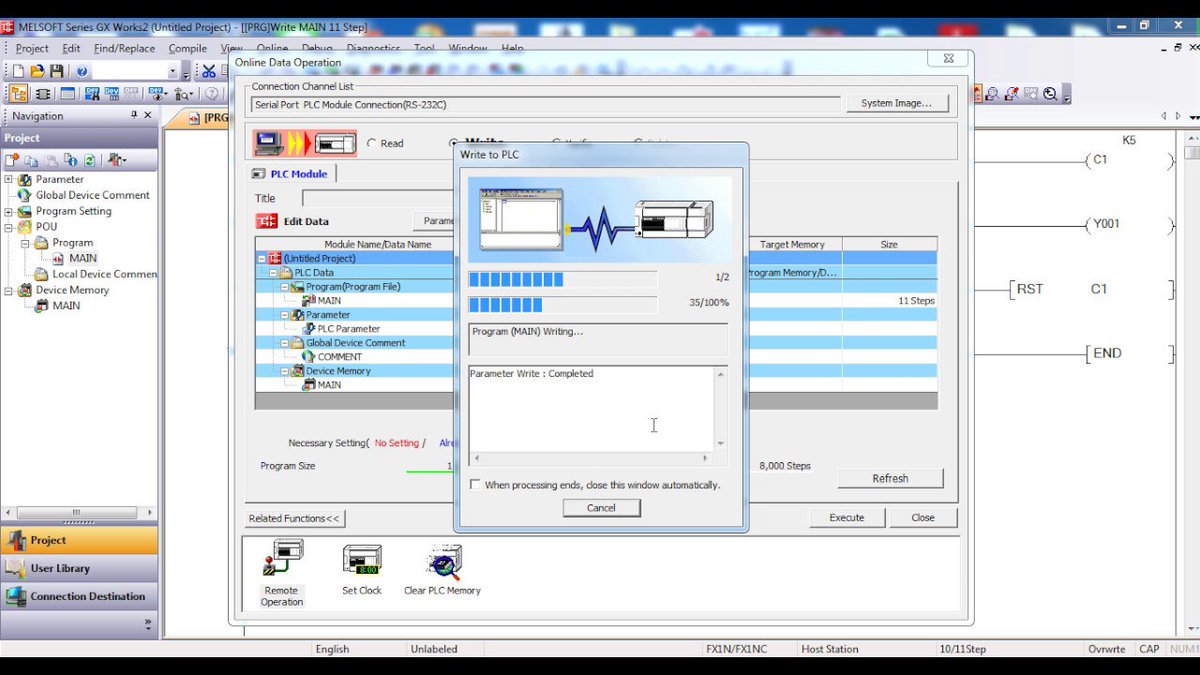The image size is (1200, 675).
Task: Click the Connection Destination icon
Action: tap(15, 596)
